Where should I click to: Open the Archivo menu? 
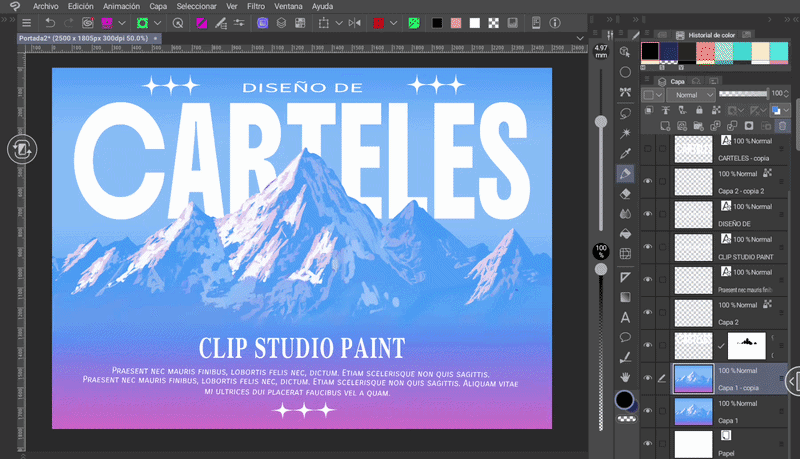[x=45, y=6]
